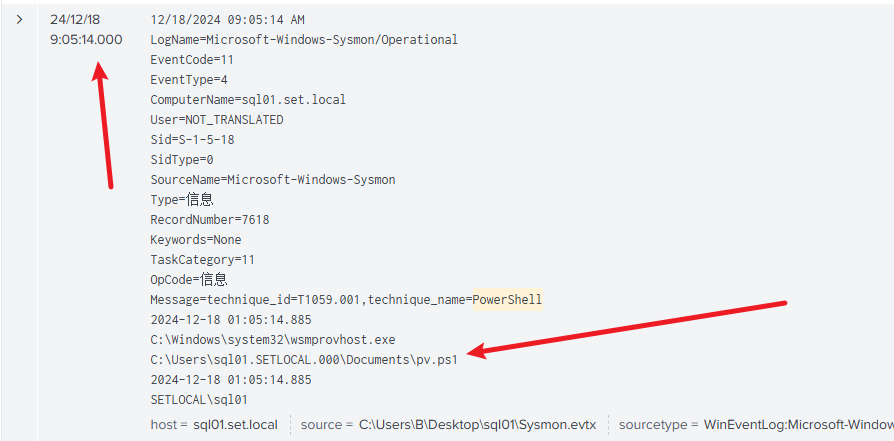Select the wsmprovhost.exe path line
Viewport: 894px width, 441px height.
tap(273, 340)
